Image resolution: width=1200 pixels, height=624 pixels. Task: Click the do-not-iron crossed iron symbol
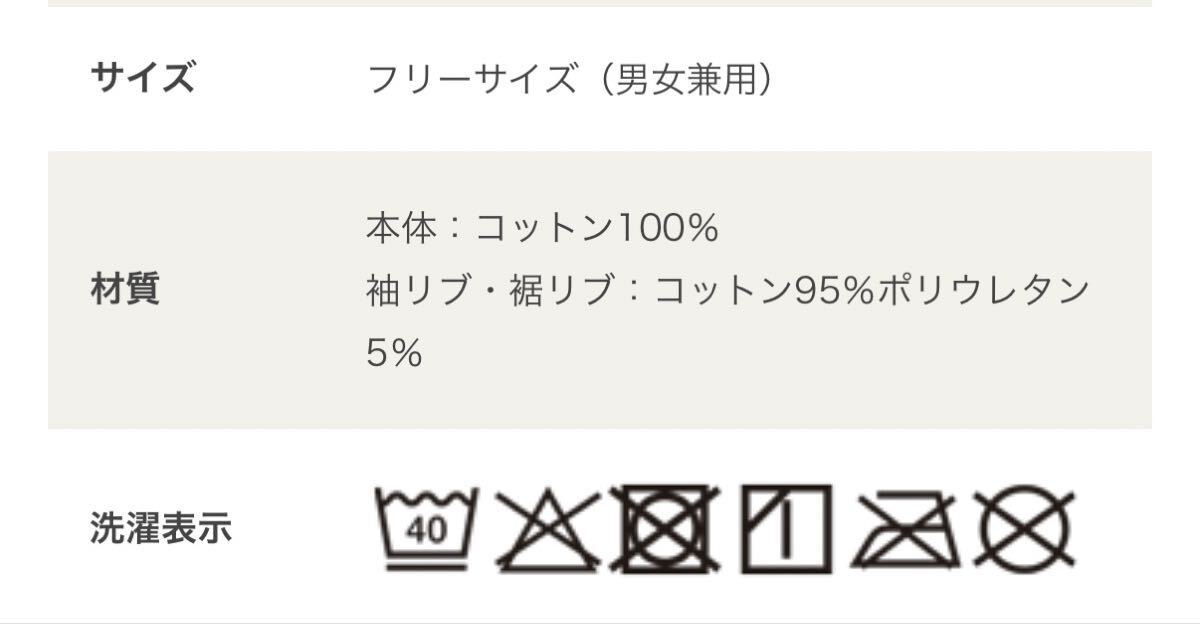coord(907,529)
